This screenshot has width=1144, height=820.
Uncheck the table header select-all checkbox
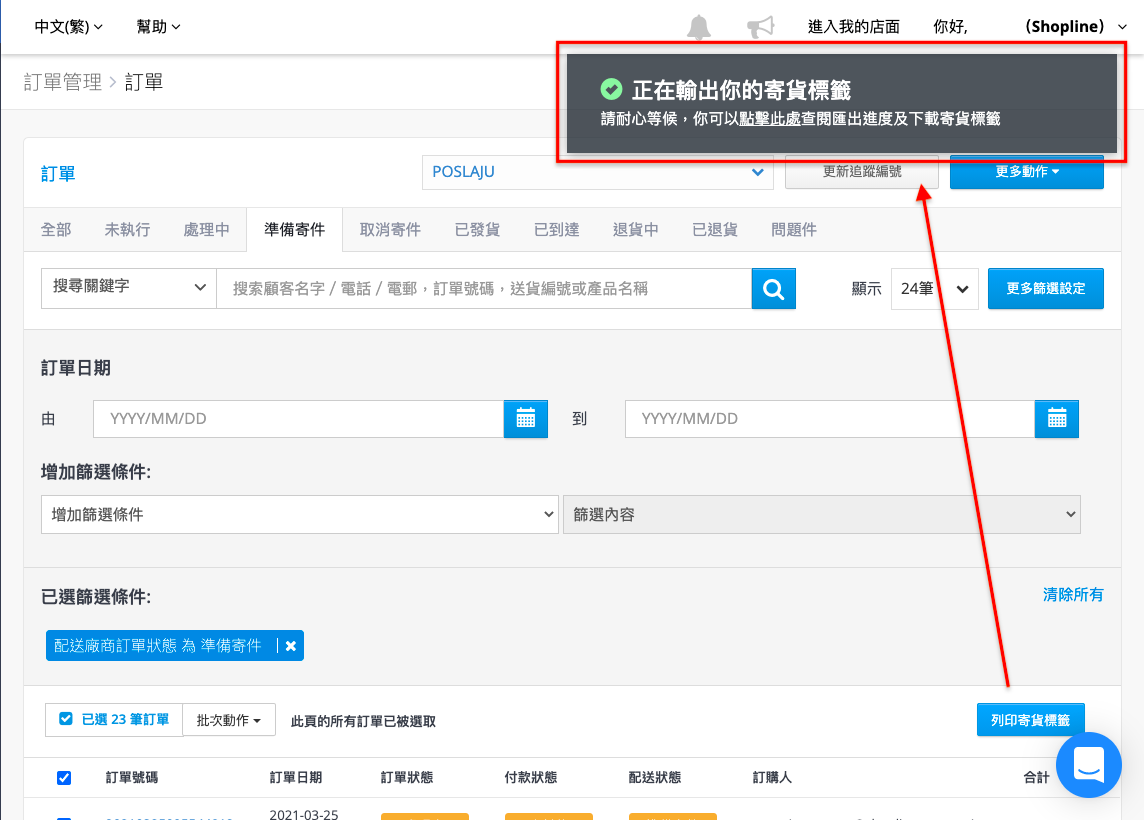coord(64,778)
